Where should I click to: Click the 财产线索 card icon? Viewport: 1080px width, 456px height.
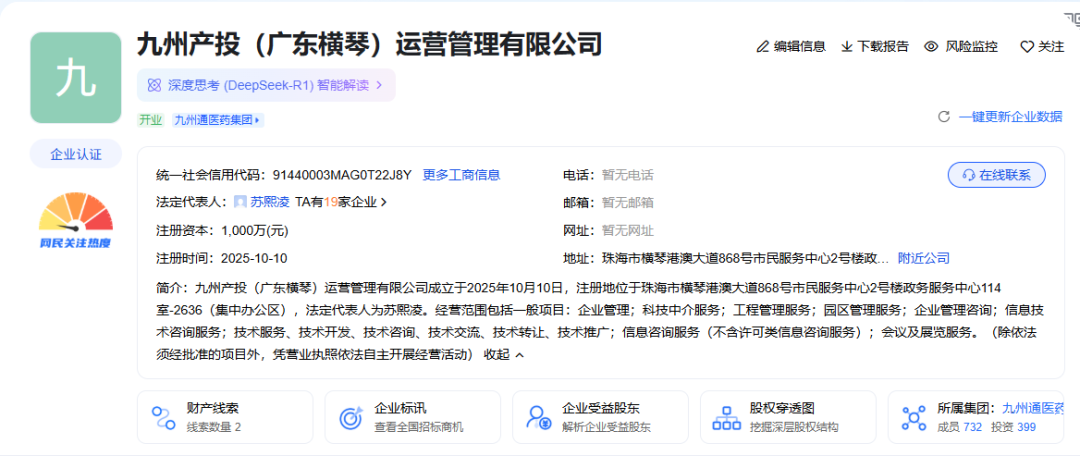pyautogui.click(x=163, y=417)
